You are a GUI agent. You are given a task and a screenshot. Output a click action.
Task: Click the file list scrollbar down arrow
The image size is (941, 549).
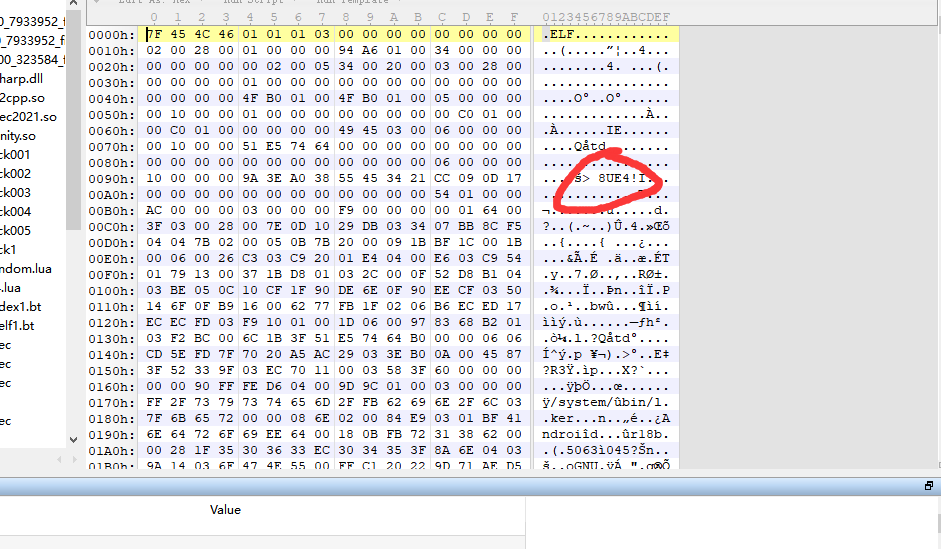point(73,439)
